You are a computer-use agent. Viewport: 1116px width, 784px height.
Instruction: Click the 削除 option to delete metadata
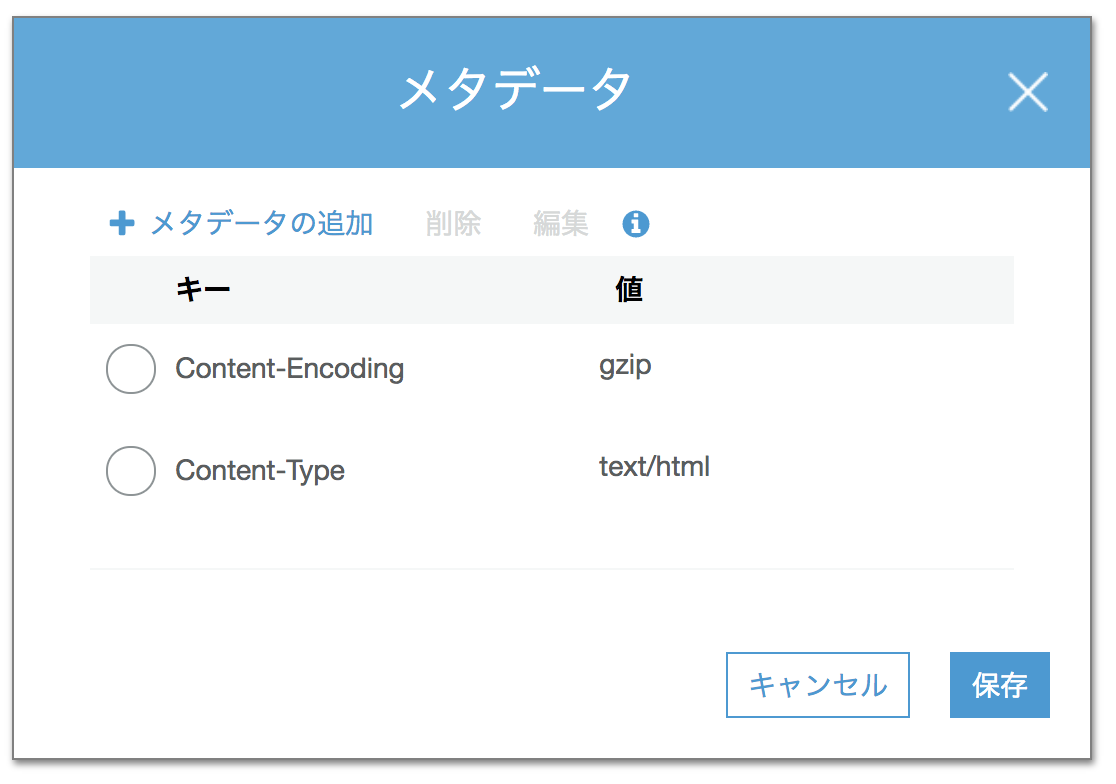(453, 223)
